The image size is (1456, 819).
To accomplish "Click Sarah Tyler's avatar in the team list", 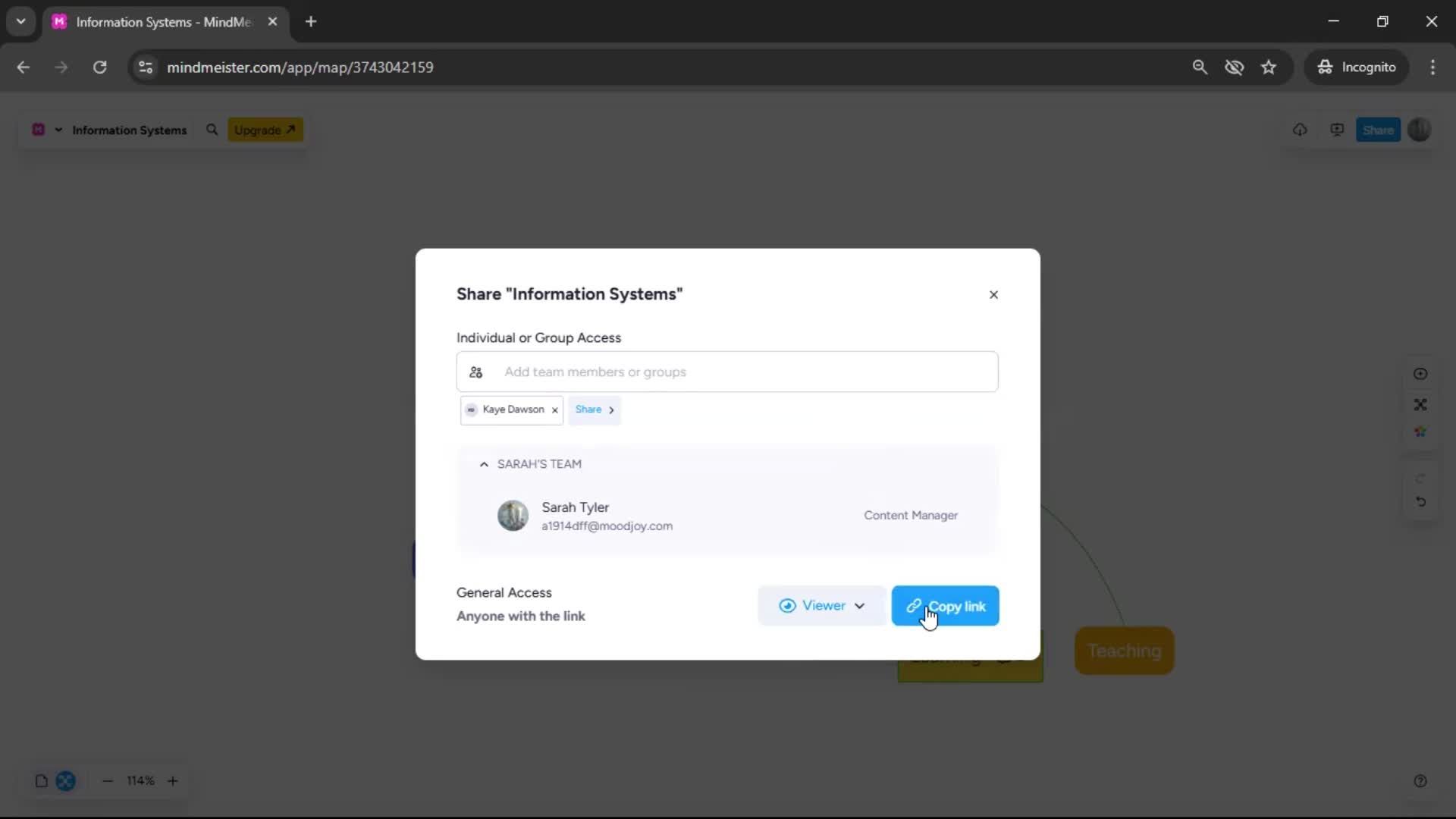I will coord(513,516).
